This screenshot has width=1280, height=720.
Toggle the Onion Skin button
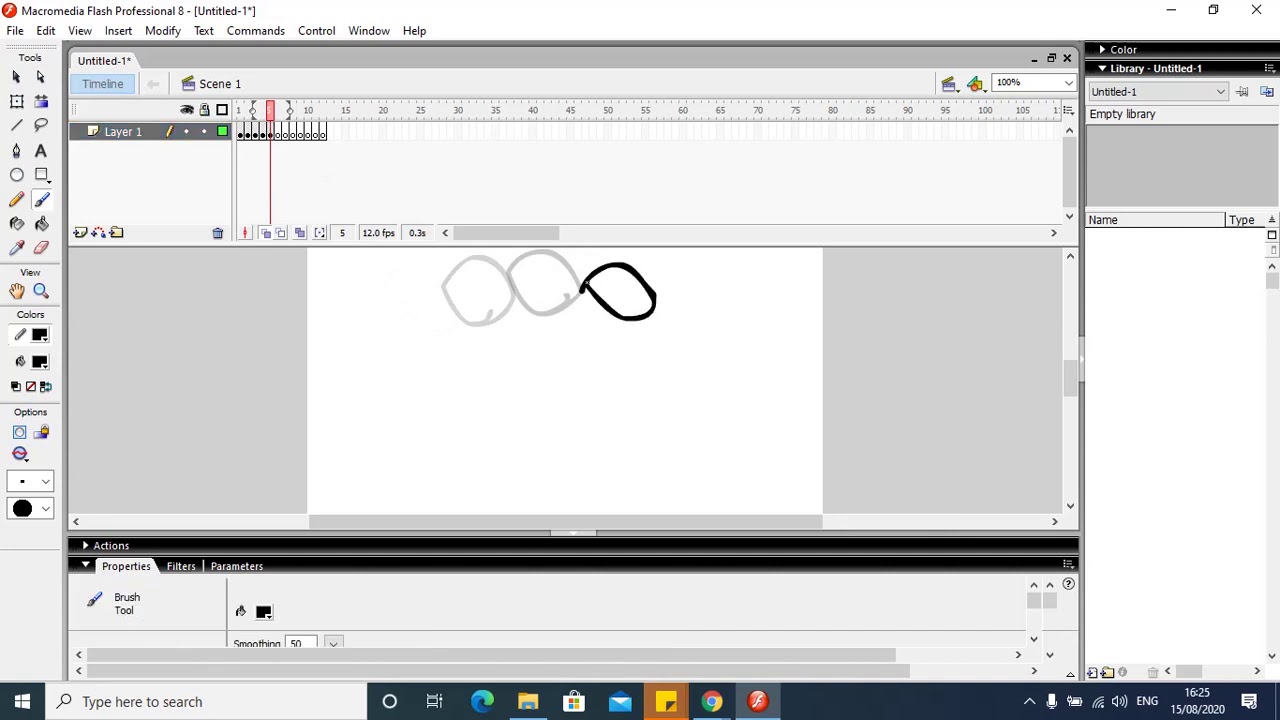[x=265, y=233]
